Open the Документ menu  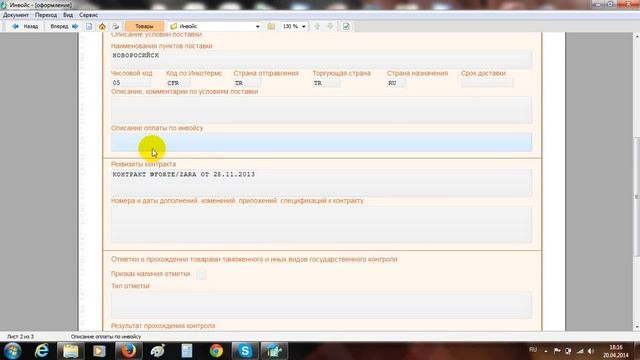[x=16, y=15]
